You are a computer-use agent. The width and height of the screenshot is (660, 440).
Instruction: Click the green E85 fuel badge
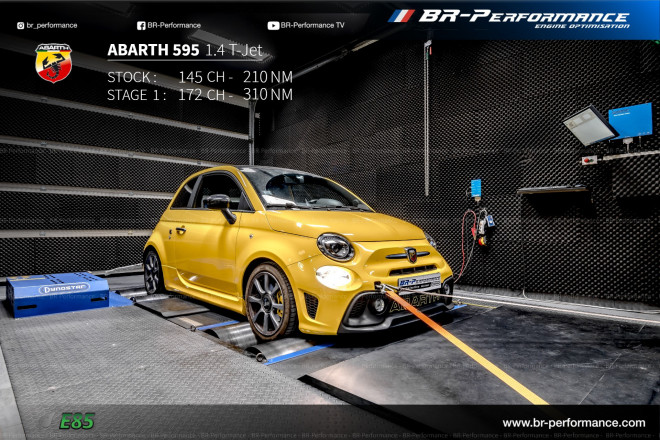point(76,421)
